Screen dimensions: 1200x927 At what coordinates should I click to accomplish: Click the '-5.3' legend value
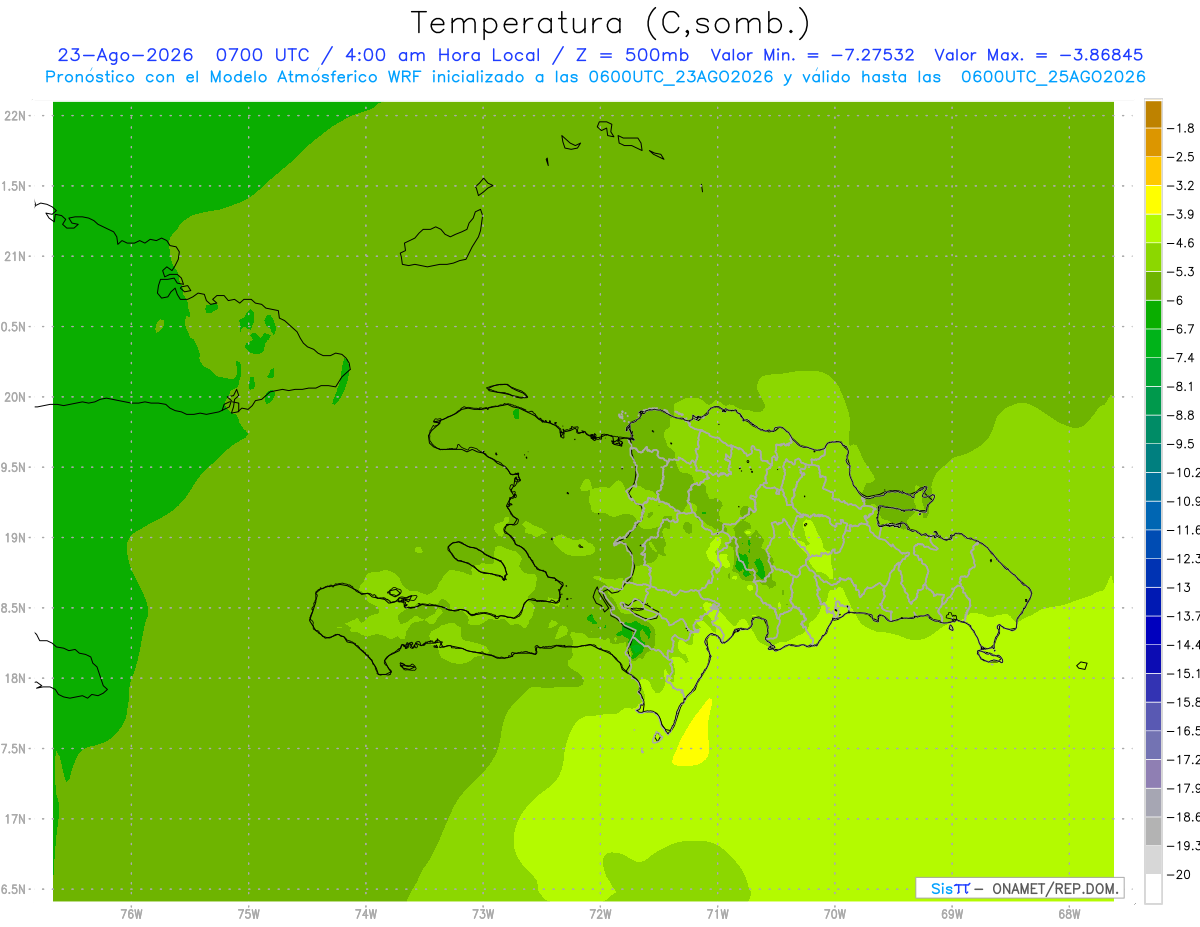pyautogui.click(x=1181, y=272)
